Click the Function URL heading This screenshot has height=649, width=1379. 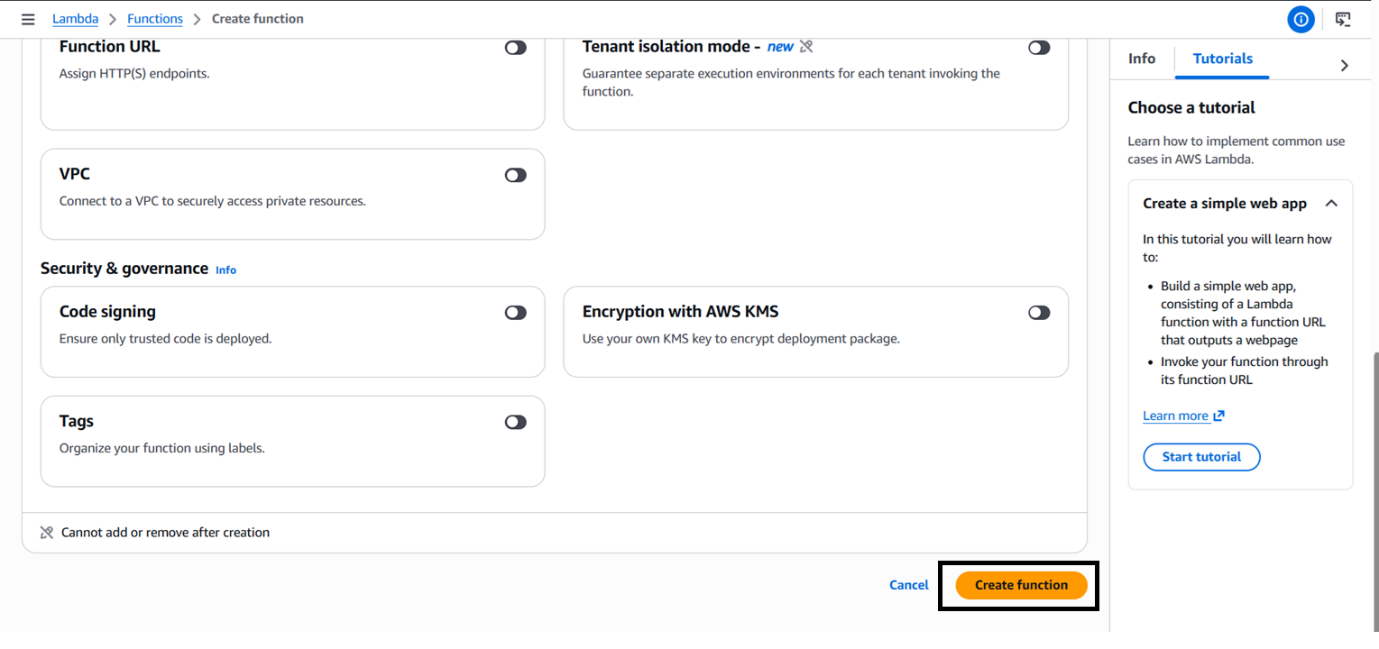coord(109,47)
